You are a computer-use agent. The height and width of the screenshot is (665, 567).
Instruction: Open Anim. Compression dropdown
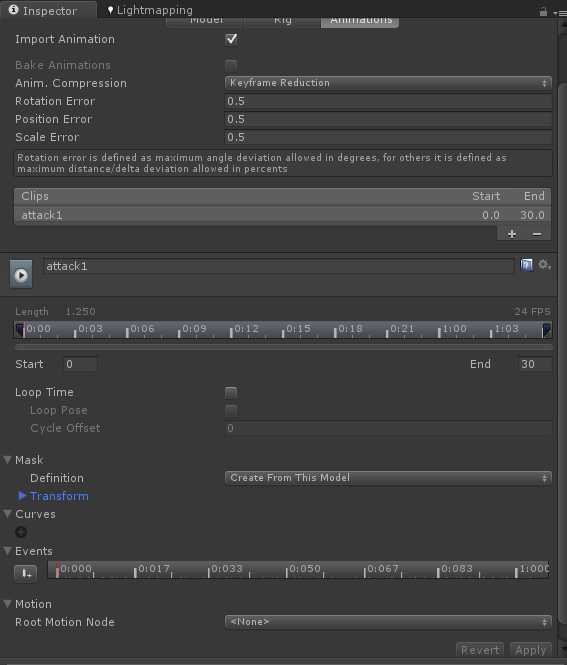(388, 83)
